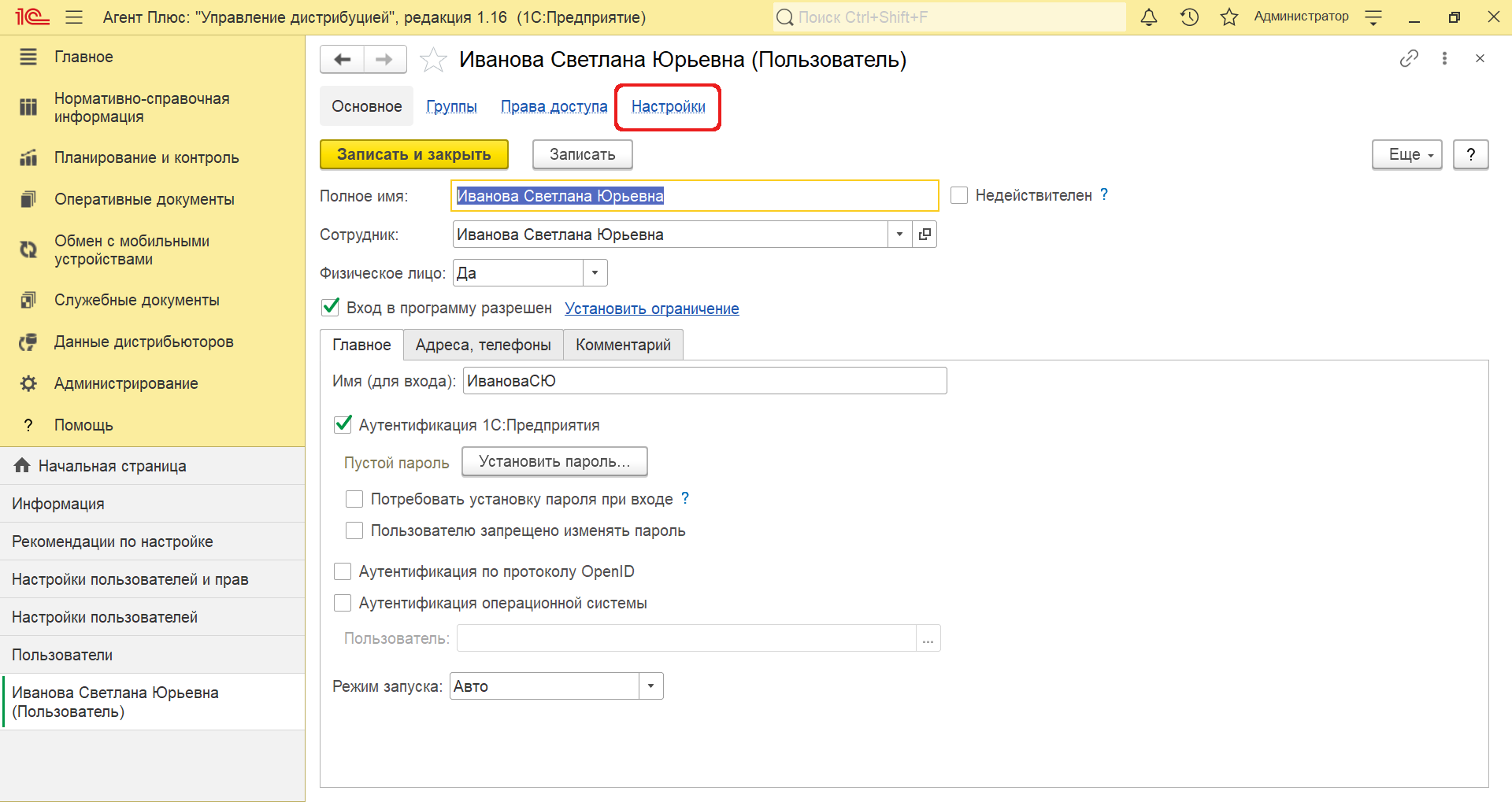
Task: Switch to Комментарий tab
Action: pos(623,345)
